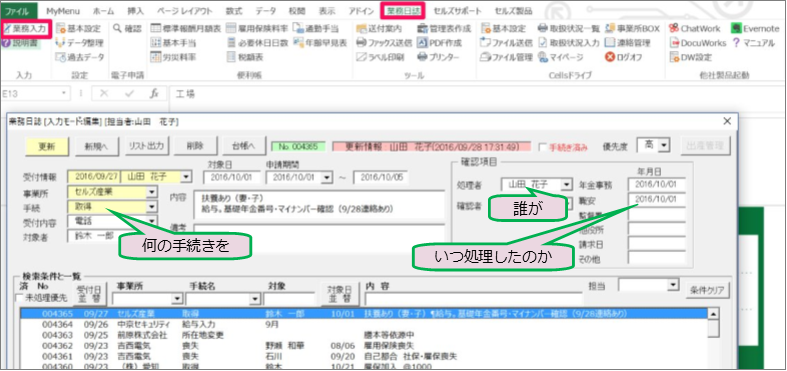
Task: Open the 事業所 セルズ産業 dropdown
Action: (x=151, y=191)
